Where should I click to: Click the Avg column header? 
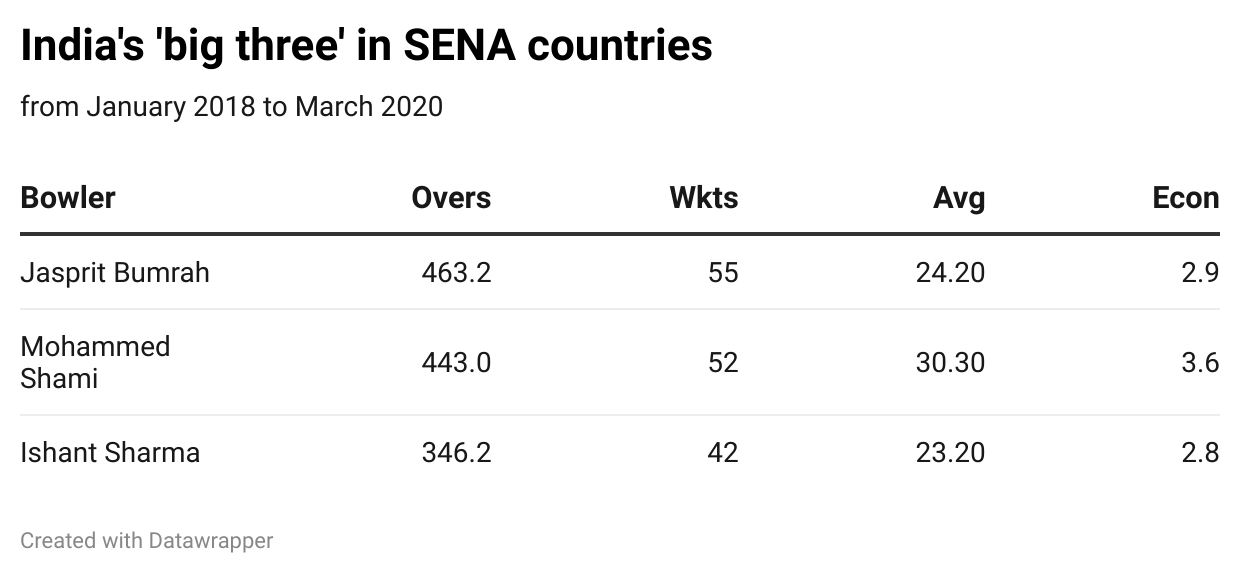958,198
